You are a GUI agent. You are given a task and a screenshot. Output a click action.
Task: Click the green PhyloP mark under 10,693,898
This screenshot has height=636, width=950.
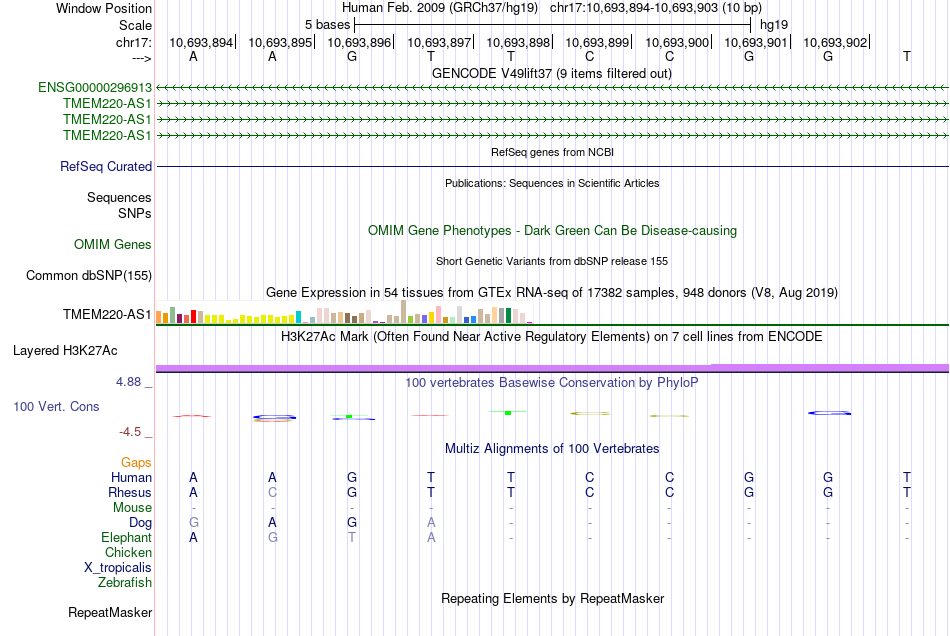pos(508,412)
